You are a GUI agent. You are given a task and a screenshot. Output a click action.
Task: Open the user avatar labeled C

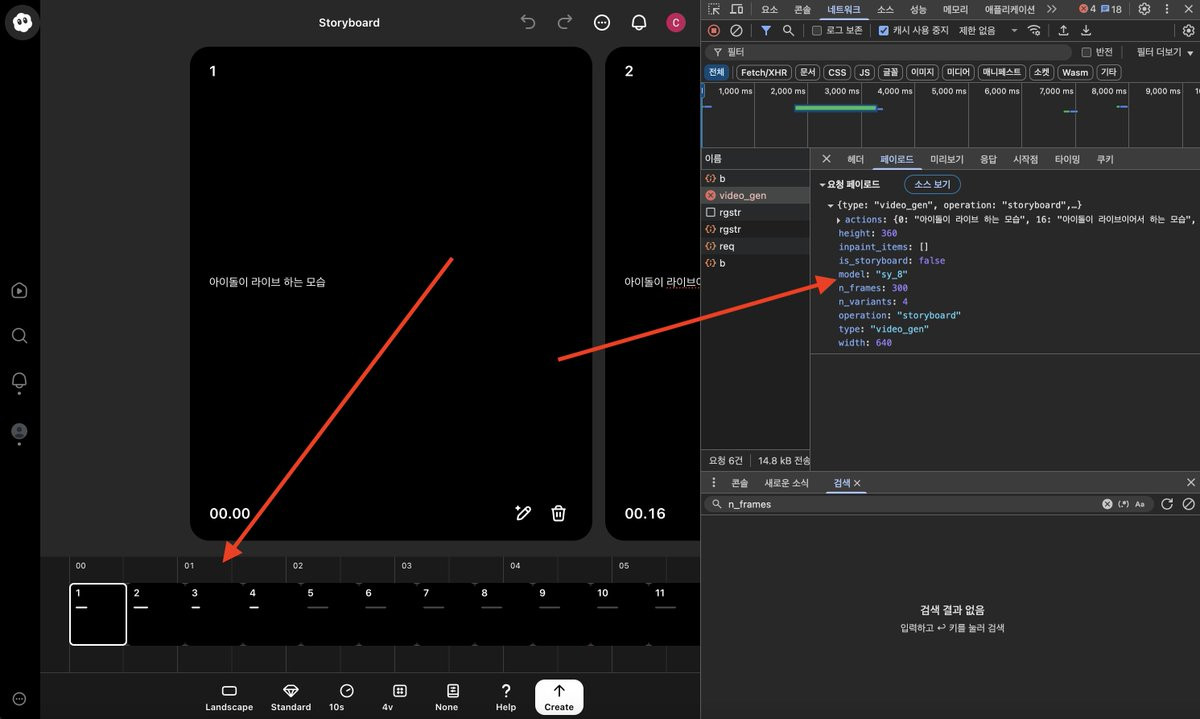tap(676, 22)
